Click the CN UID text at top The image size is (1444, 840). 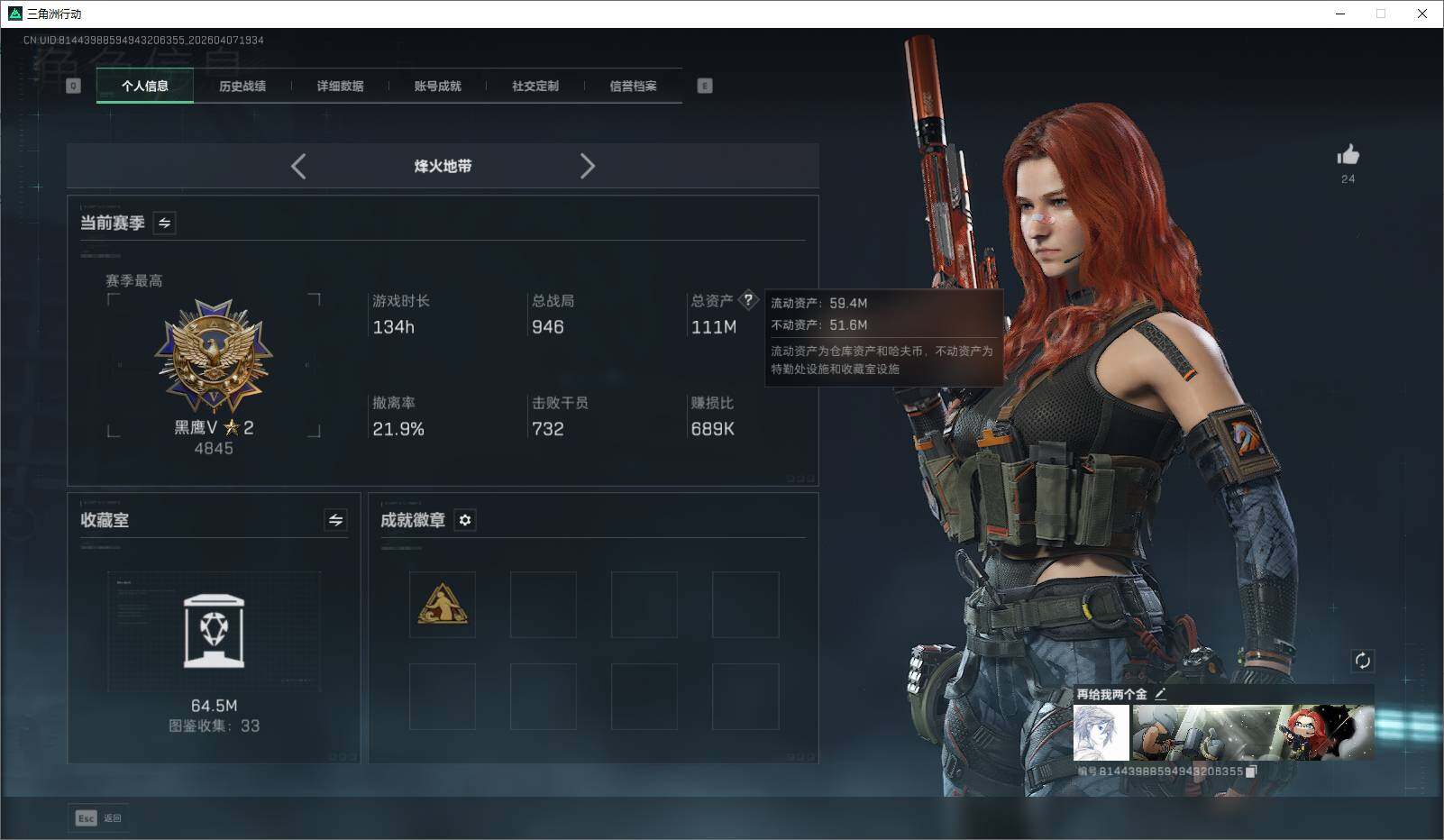pyautogui.click(x=143, y=41)
